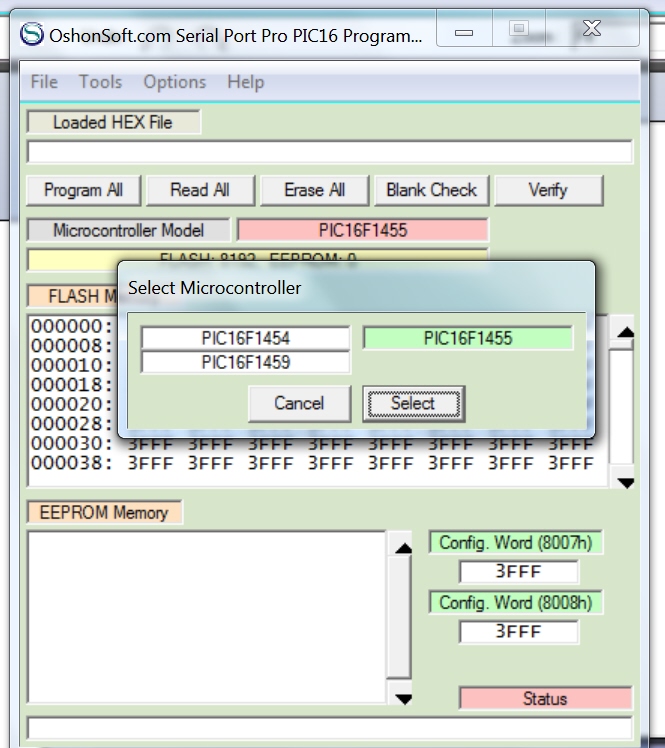The height and width of the screenshot is (748, 665).
Task: Click the pink Status label
Action: (545, 698)
